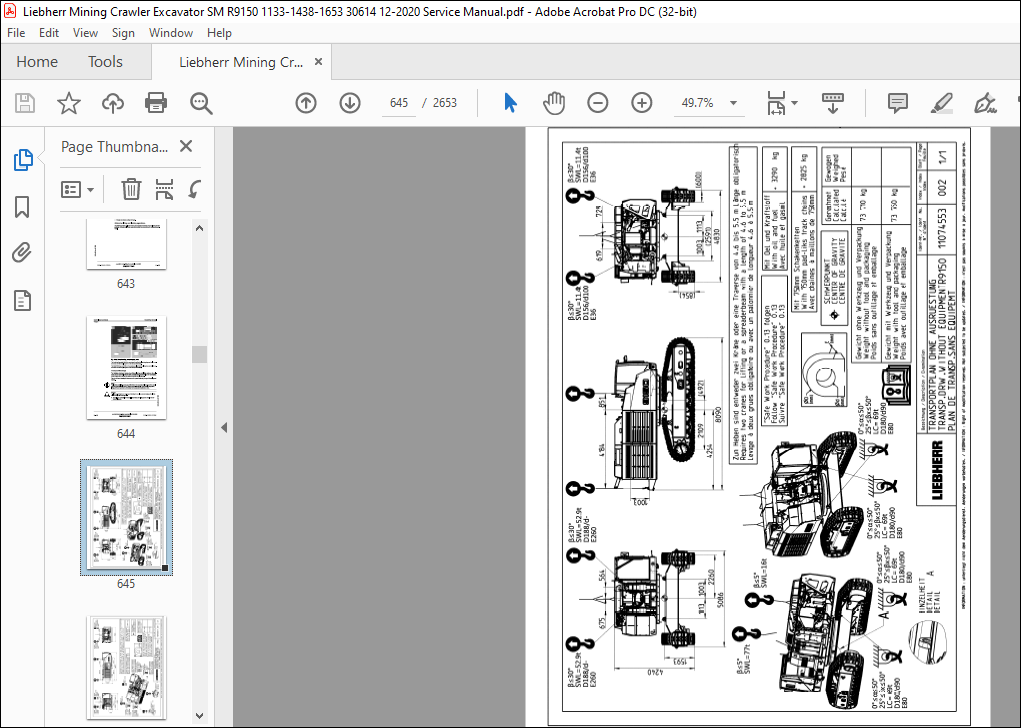Click the thumbnail panel scrollbar handle
1021x728 pixels.
199,354
